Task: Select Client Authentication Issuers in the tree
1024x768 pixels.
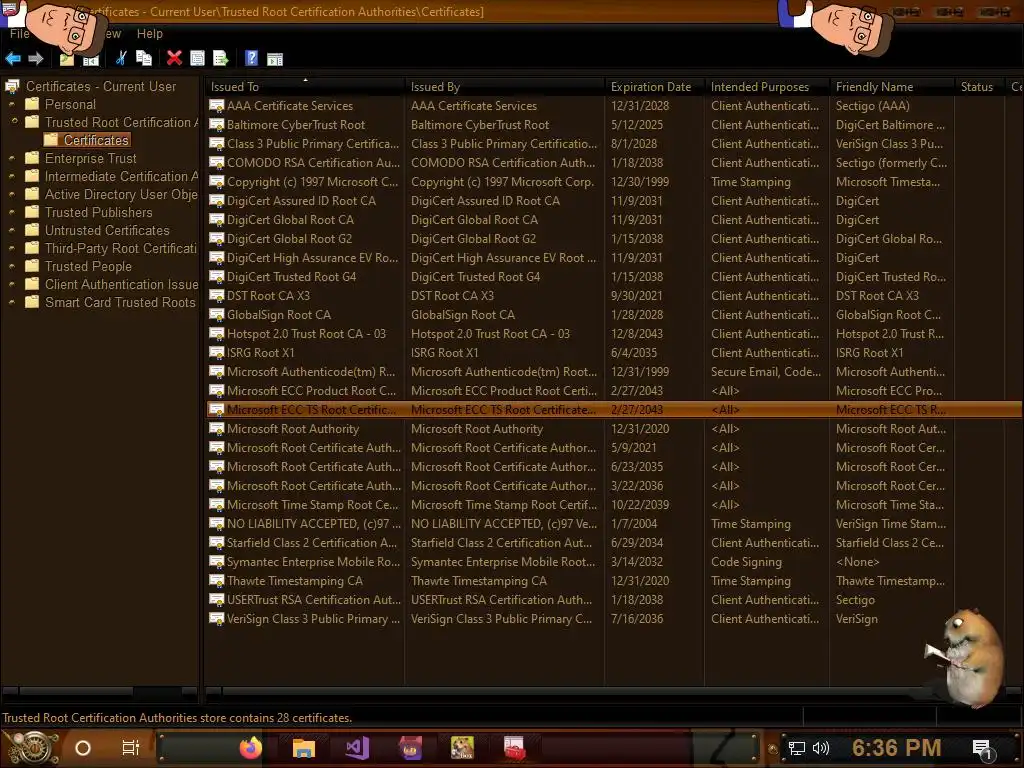Action: pos(121,285)
